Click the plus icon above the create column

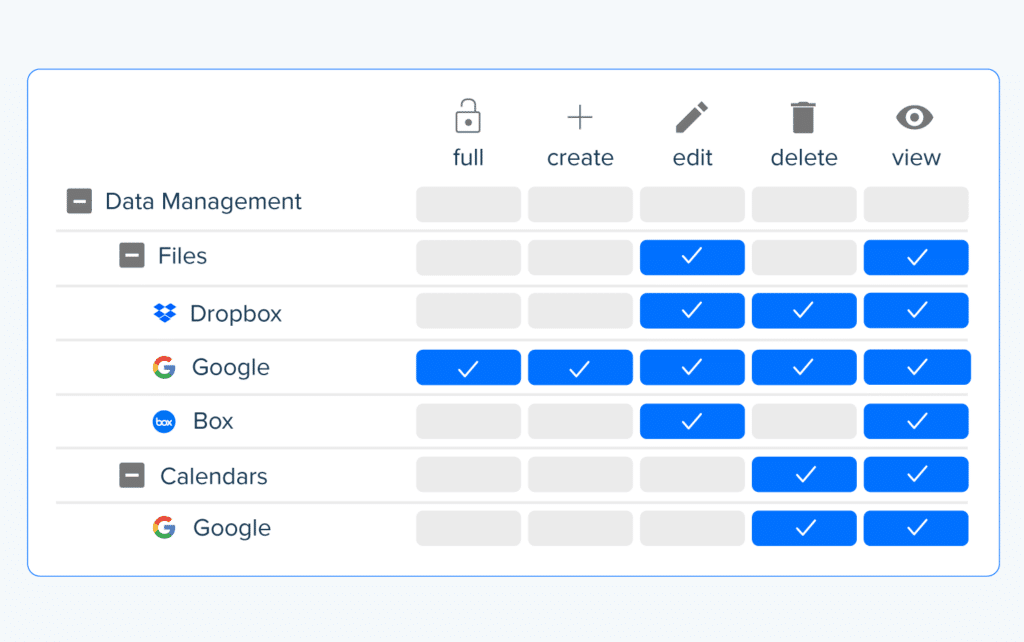(x=580, y=116)
